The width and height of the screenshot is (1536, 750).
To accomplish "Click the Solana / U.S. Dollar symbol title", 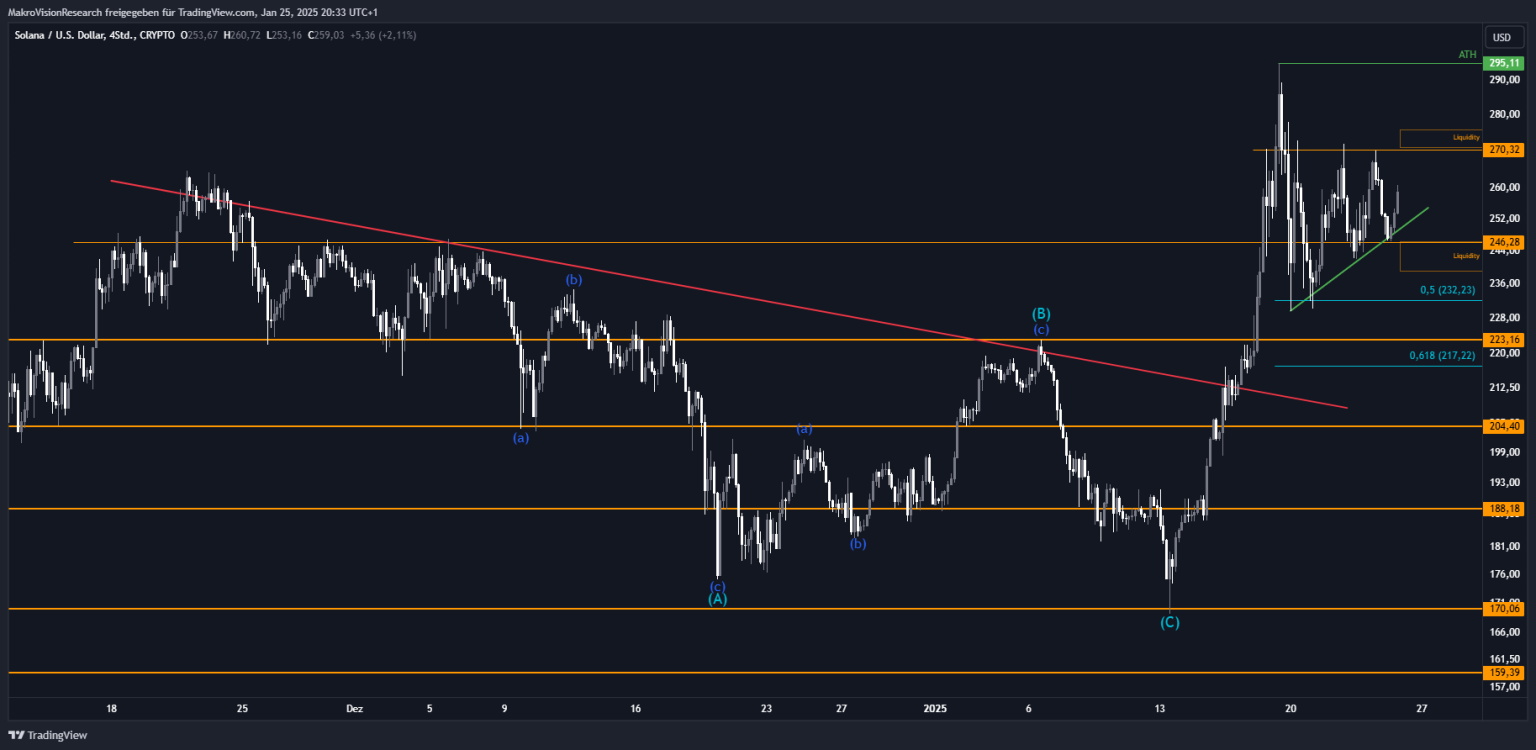I will tap(64, 35).
